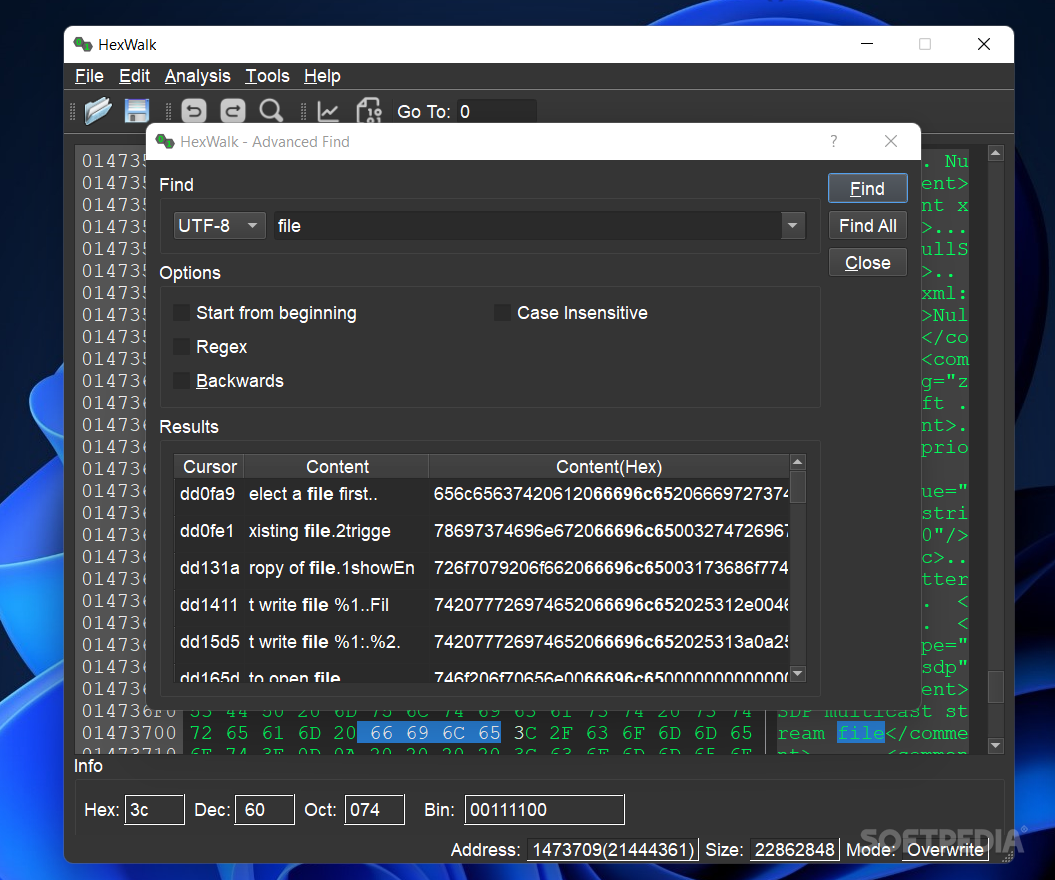Click offset 01473700 in address column
This screenshot has height=880, width=1055.
point(129,733)
